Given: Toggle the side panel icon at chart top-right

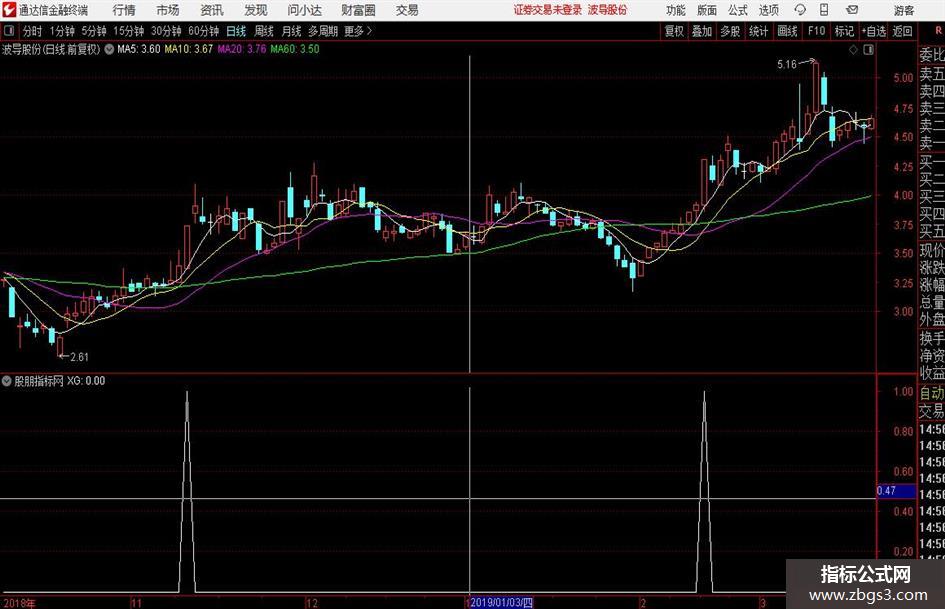Looking at the screenshot, I should (x=868, y=50).
